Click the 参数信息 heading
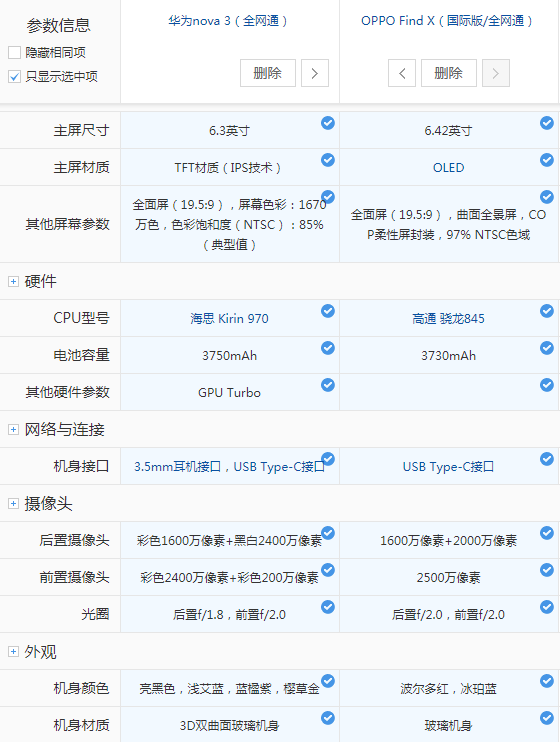 tap(59, 25)
